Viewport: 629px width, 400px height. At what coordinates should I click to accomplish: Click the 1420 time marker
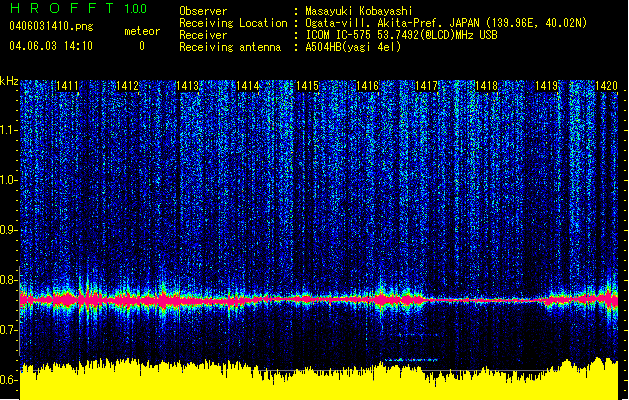606,86
